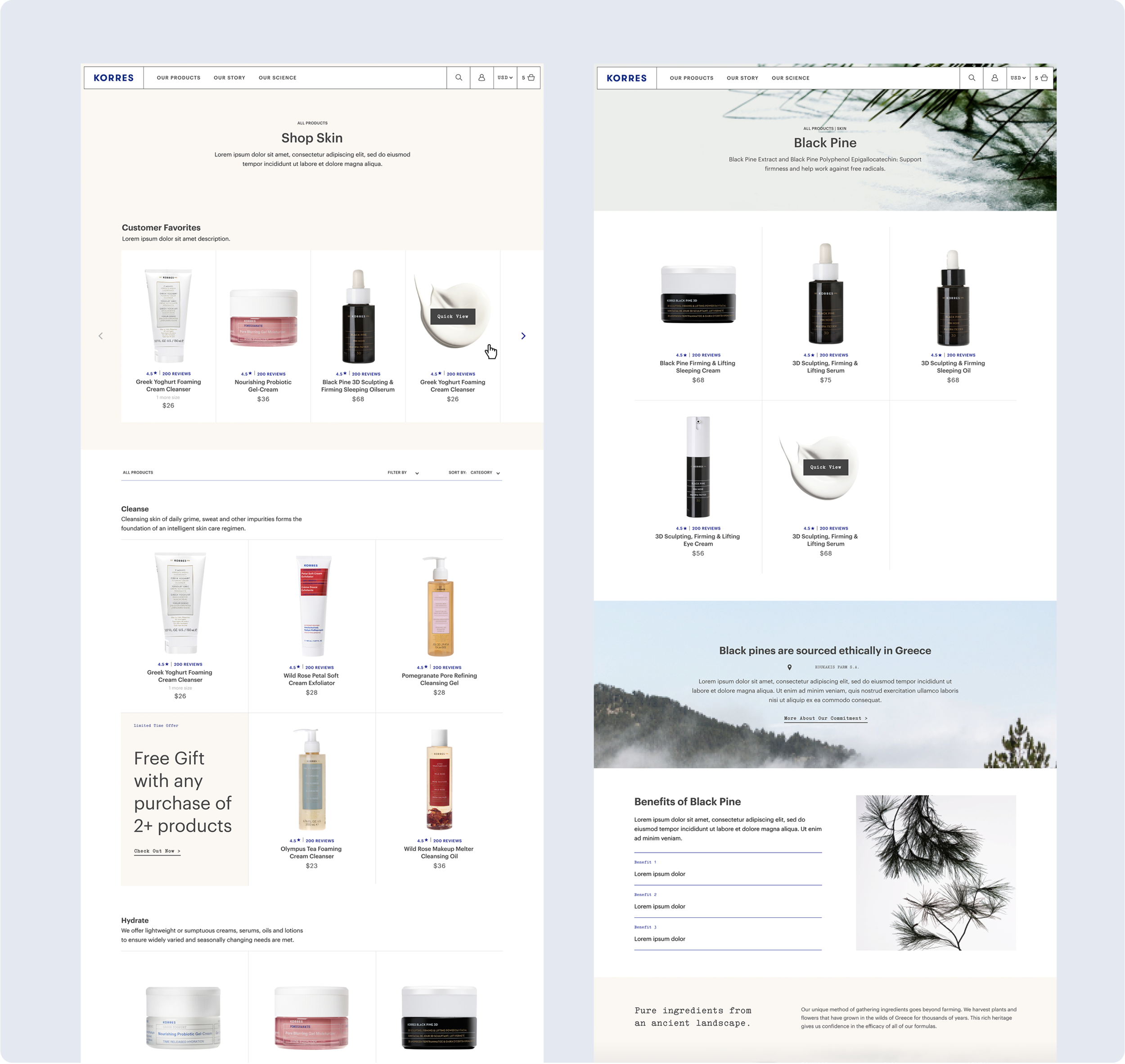Open Our Products menu on Black Pine page
The image size is (1125, 1064).
click(691, 78)
